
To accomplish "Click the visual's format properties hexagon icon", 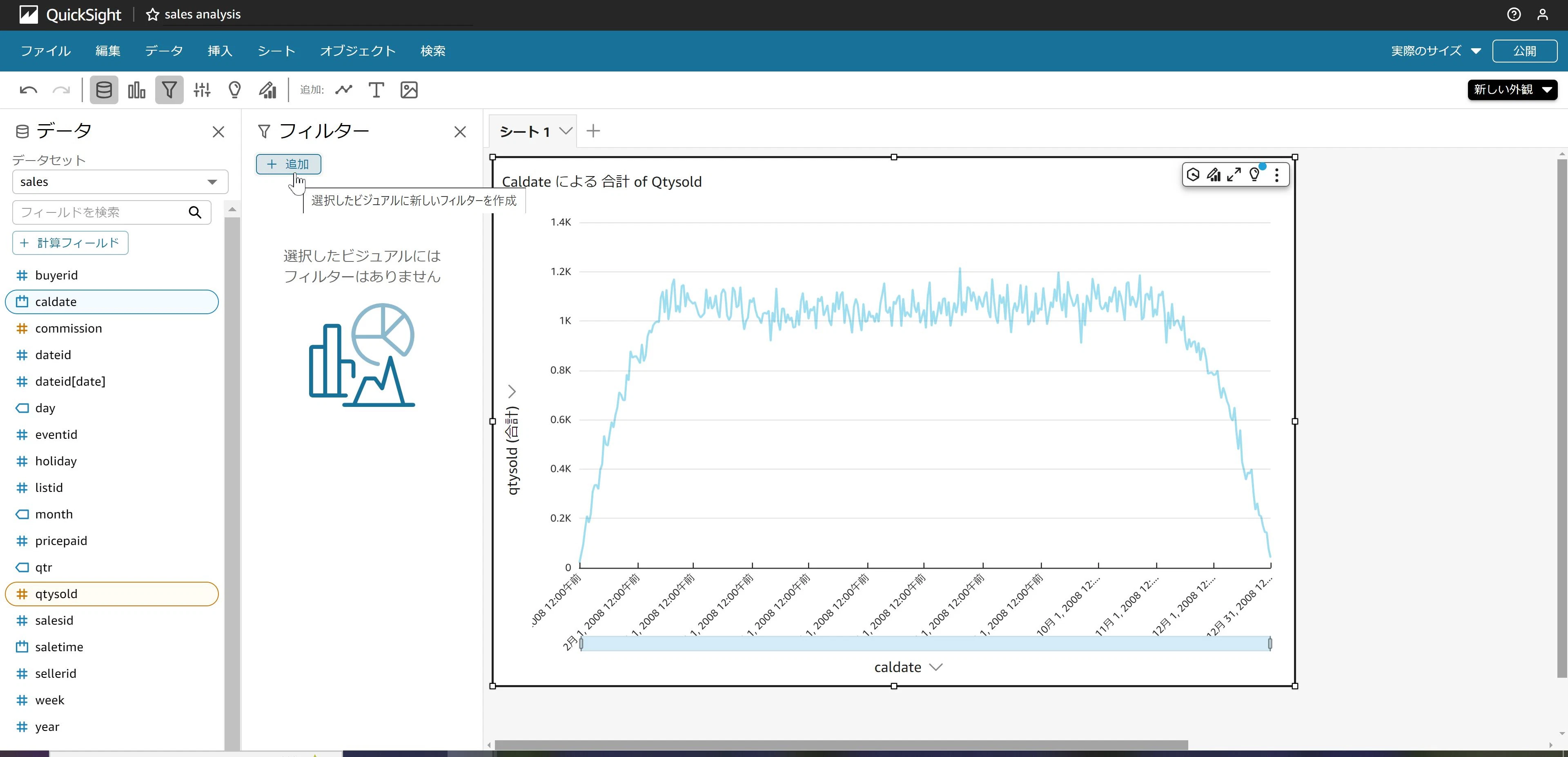I will click(x=1193, y=175).
